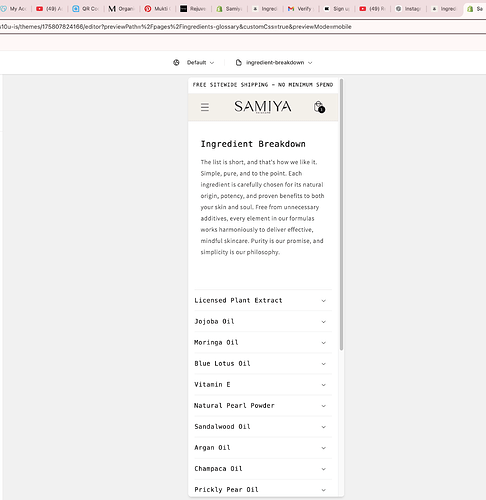Switch to the QR Co browser tab
Screen dimensions: 486x500
tap(85, 9)
